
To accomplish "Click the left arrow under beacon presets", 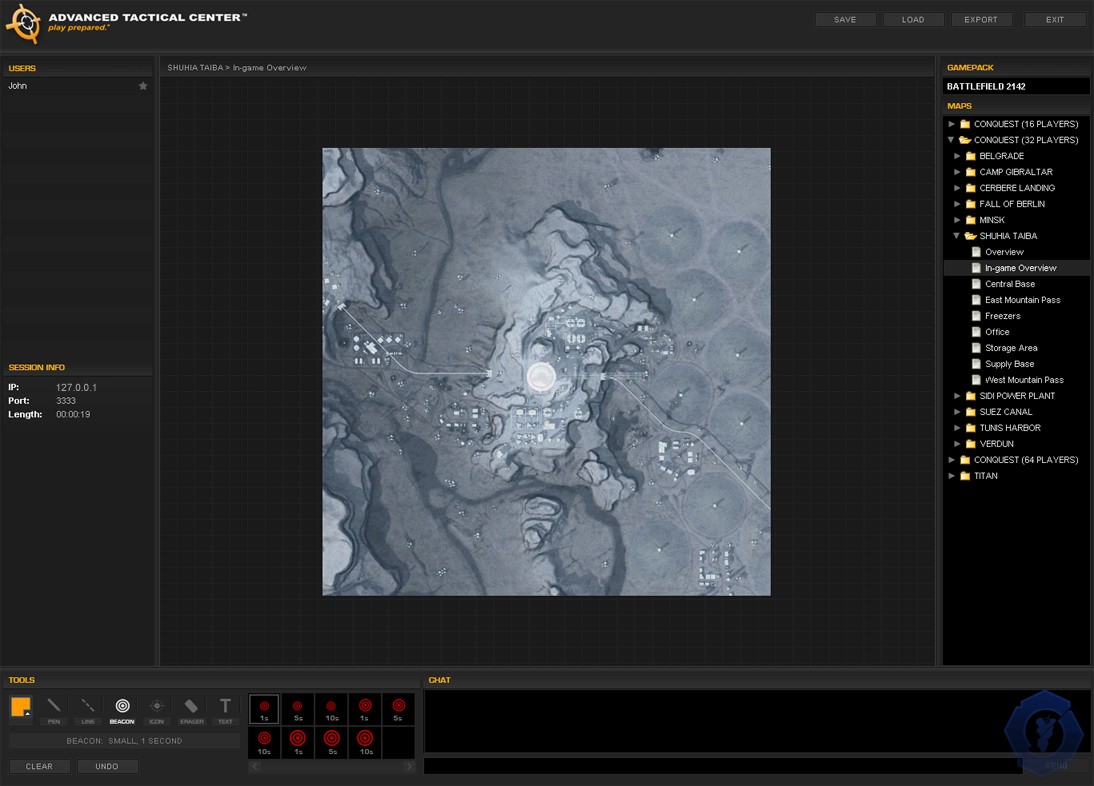I will (x=255, y=766).
